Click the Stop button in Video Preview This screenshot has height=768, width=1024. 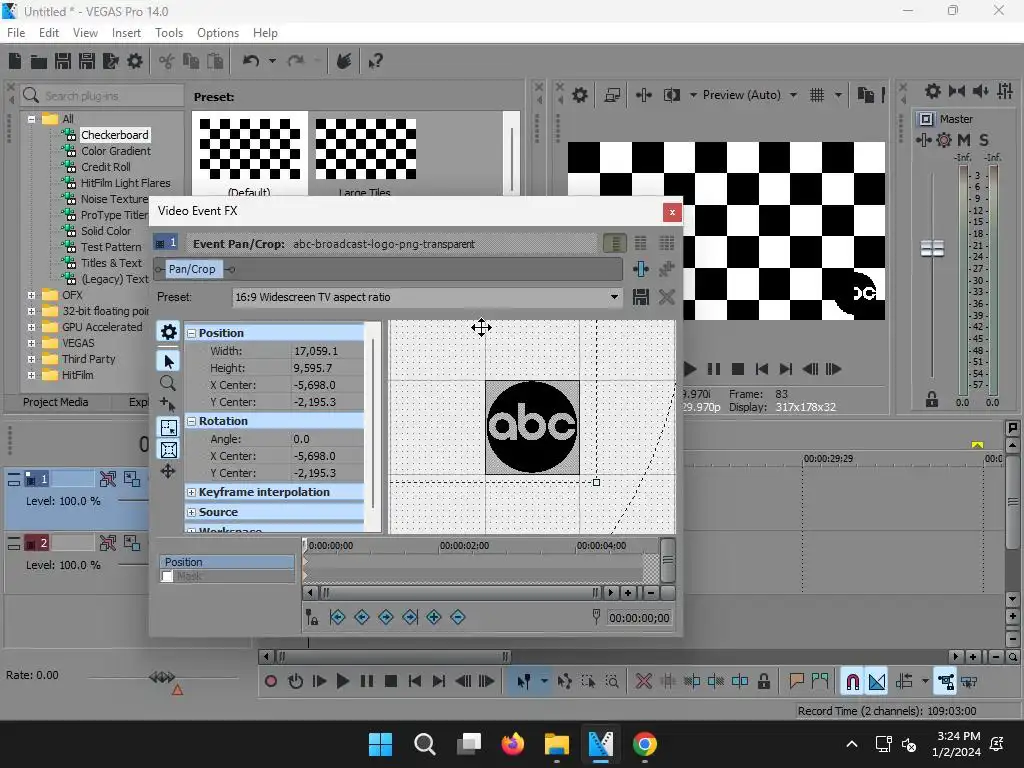[738, 369]
